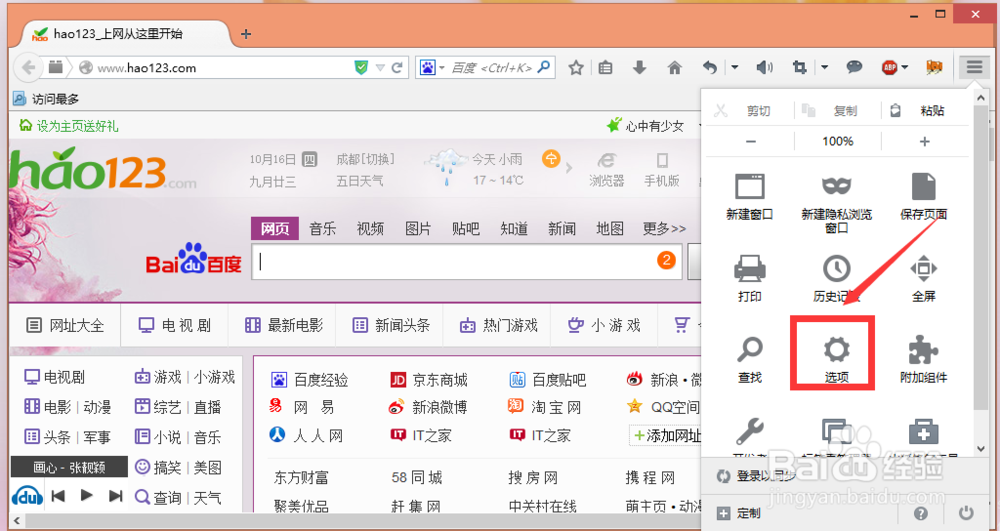Open 新建窗口 in the menu panel

coord(749,197)
